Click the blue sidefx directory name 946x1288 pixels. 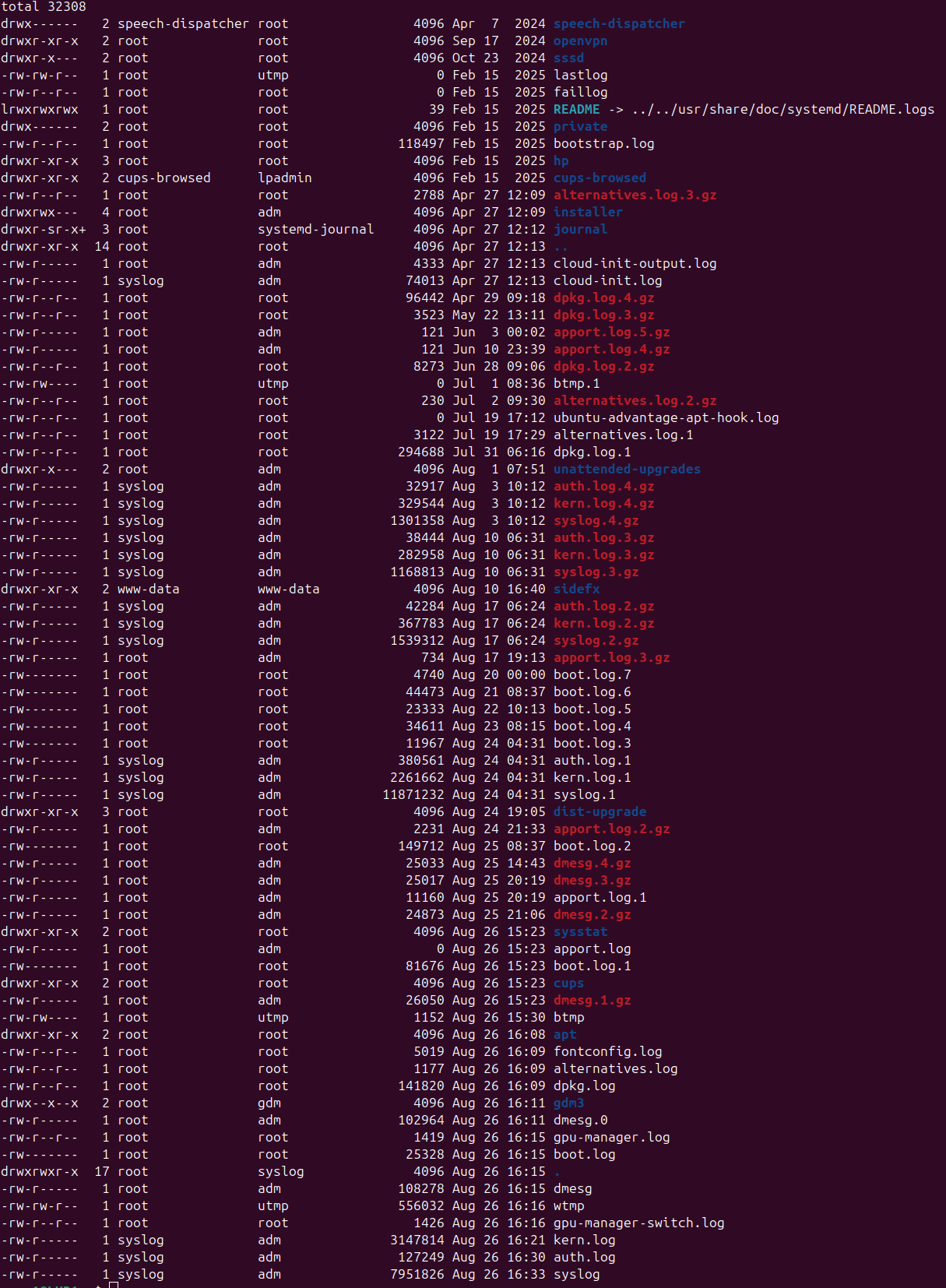[x=576, y=589]
